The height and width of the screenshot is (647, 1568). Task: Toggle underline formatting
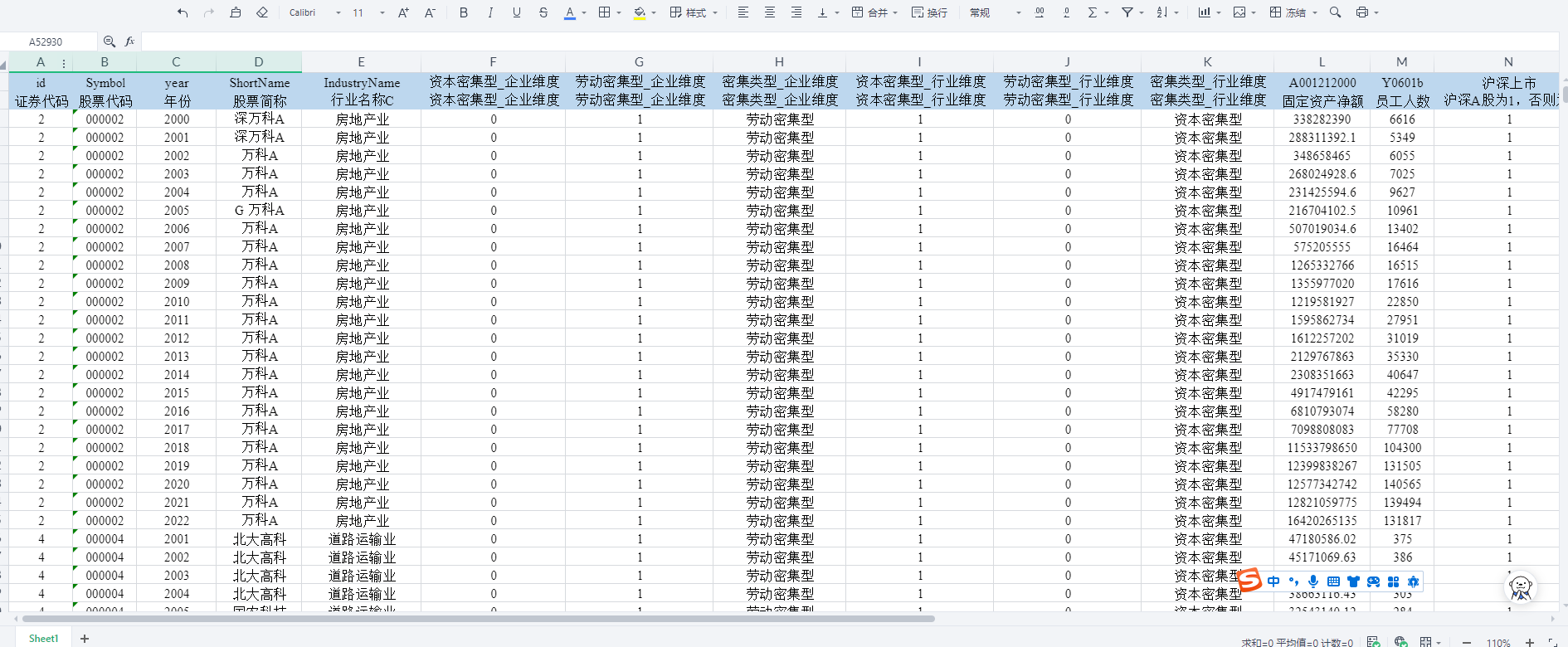click(517, 12)
